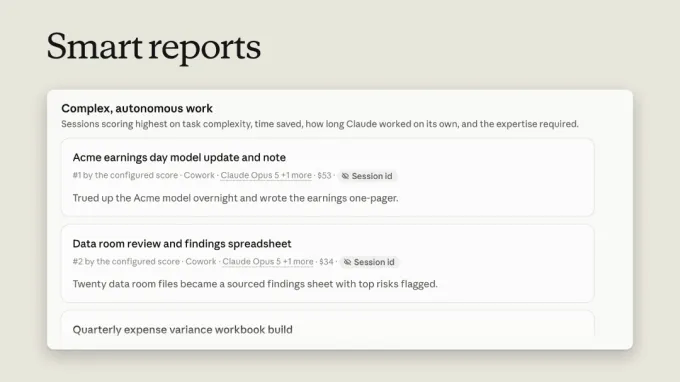Click the Complex, autonomous work section heading
Screen dimensions: 680x382
137,108
